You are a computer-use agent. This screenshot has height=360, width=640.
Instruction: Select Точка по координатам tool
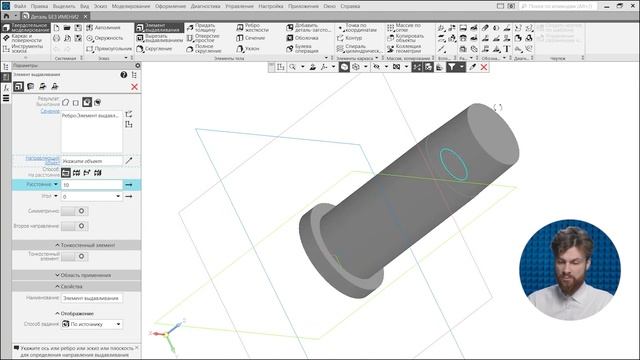click(x=357, y=28)
